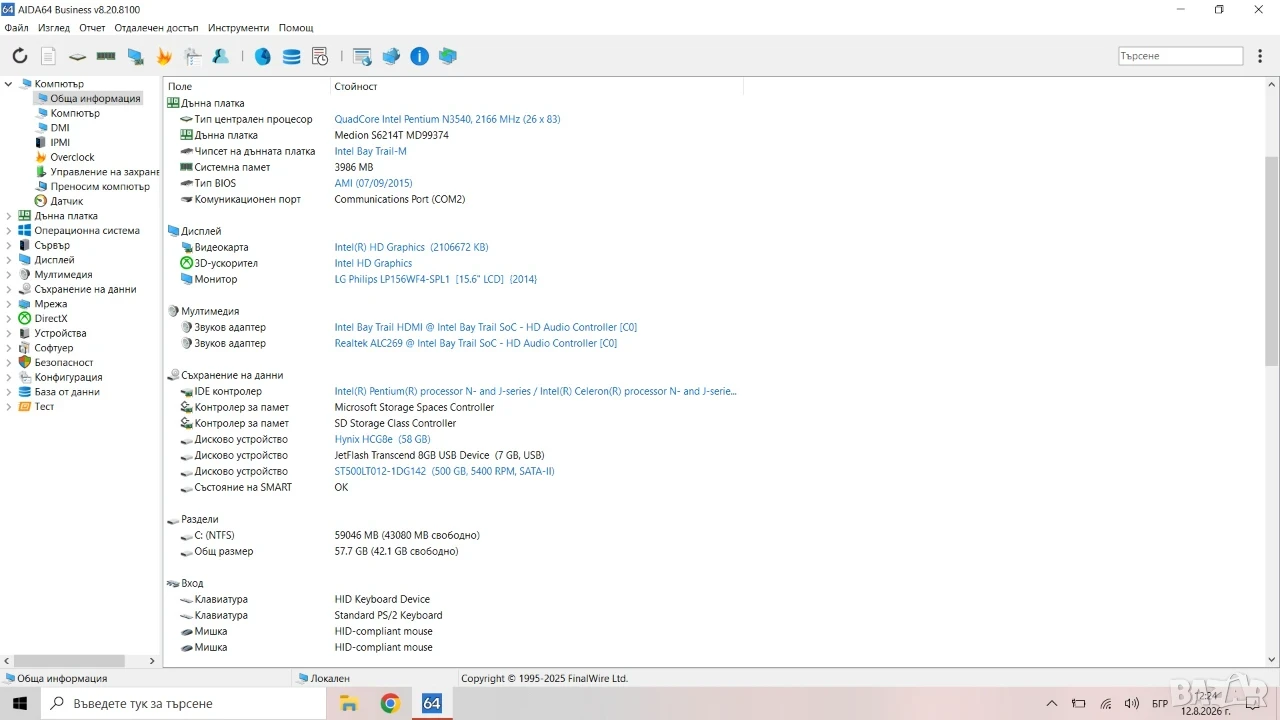The width and height of the screenshot is (1280, 720).
Task: Show hidden system tray icons
Action: click(1051, 703)
